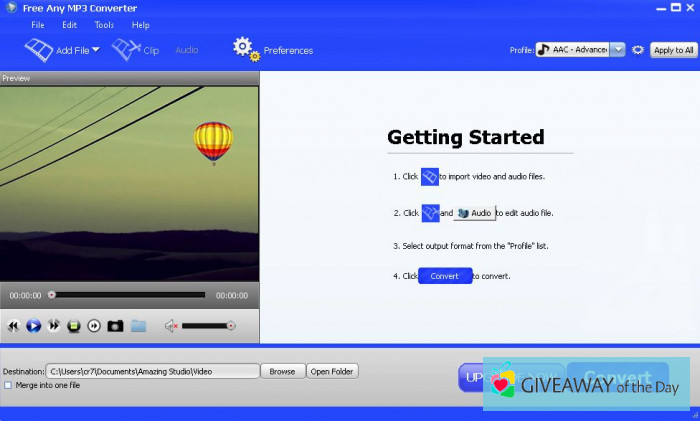Click the volume slider handle
Viewport: 700px width, 421px height.
231,325
